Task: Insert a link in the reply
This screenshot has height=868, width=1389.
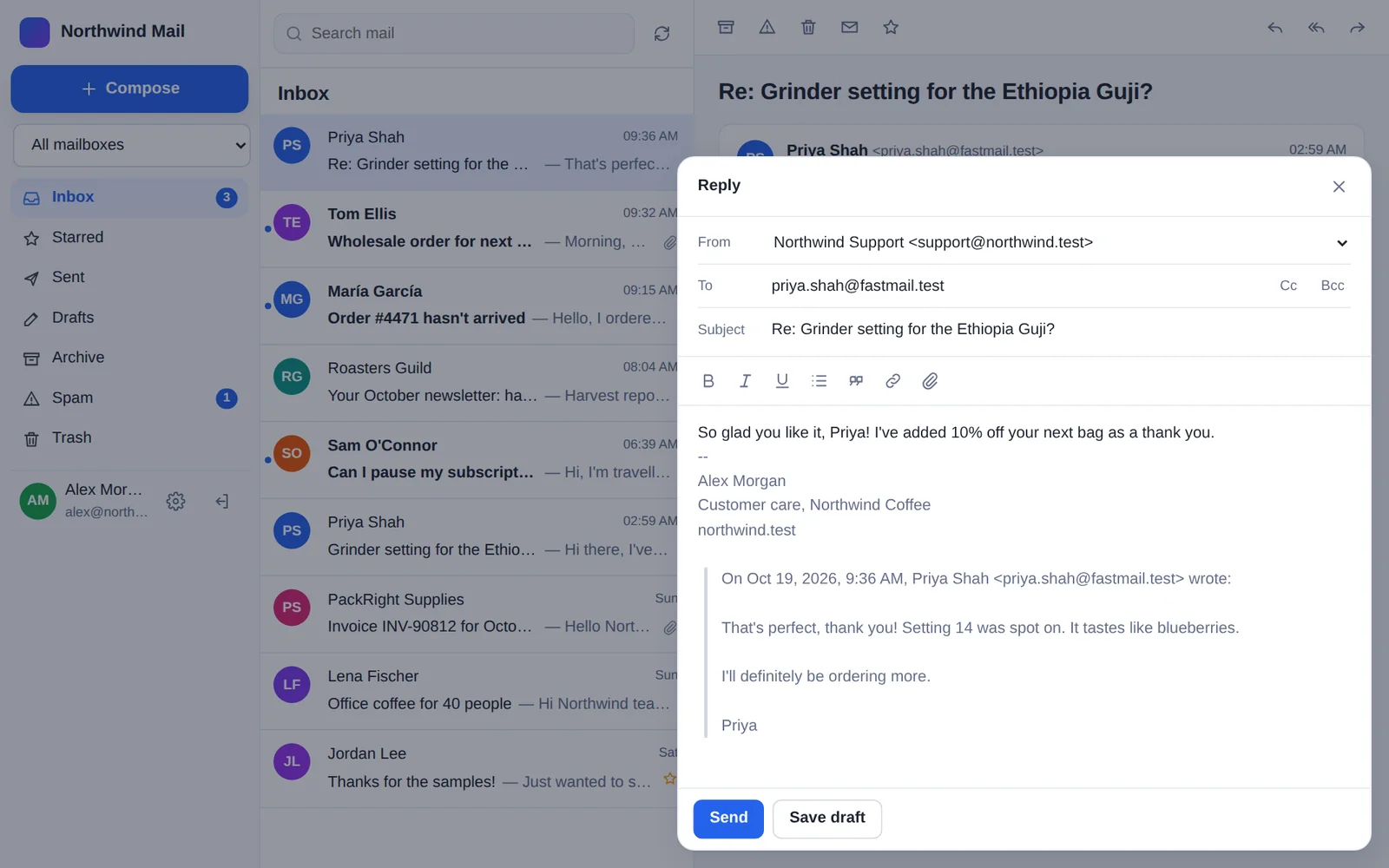Action: (x=892, y=381)
